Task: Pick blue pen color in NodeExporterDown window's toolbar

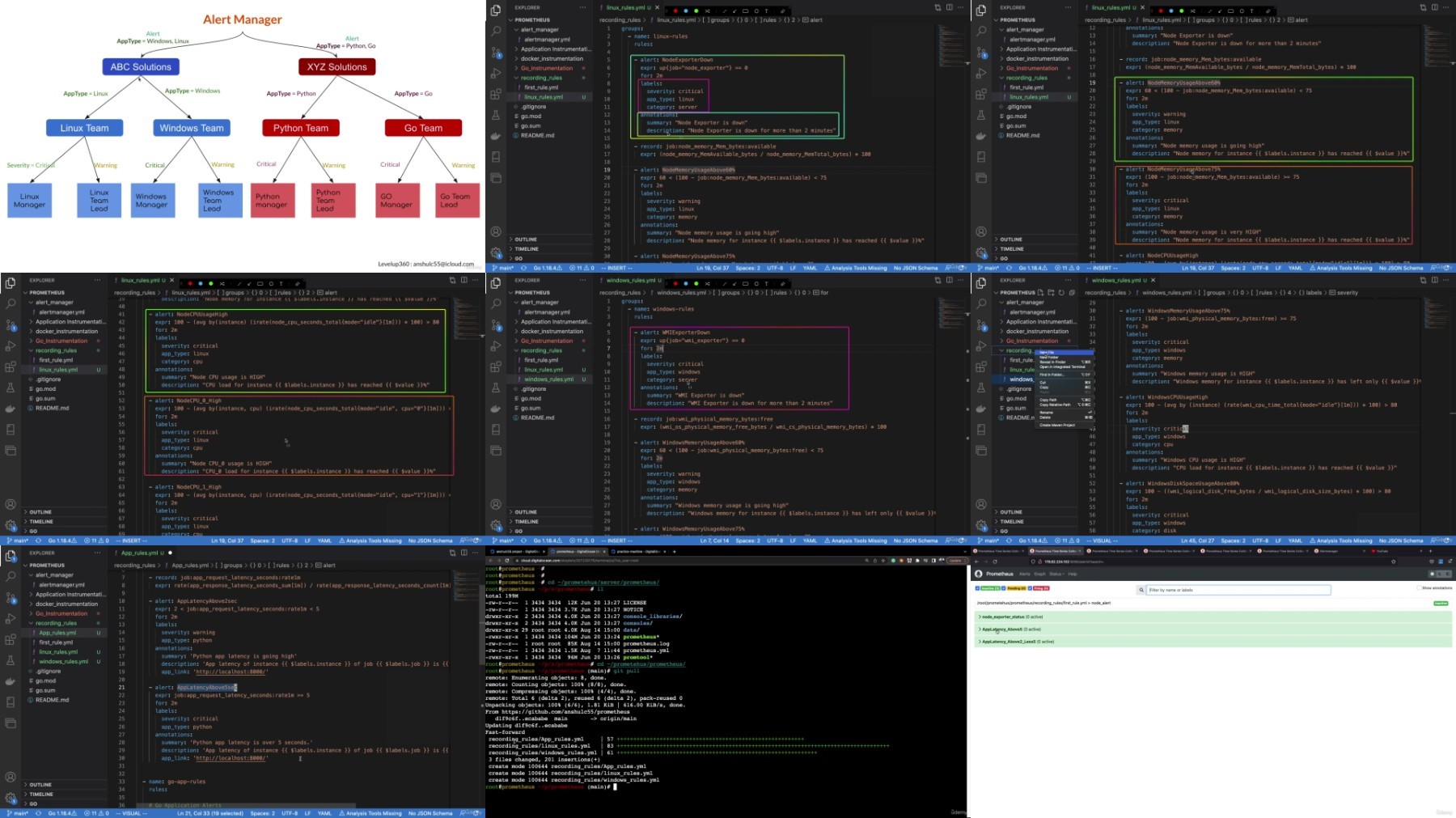Action: click(x=686, y=11)
